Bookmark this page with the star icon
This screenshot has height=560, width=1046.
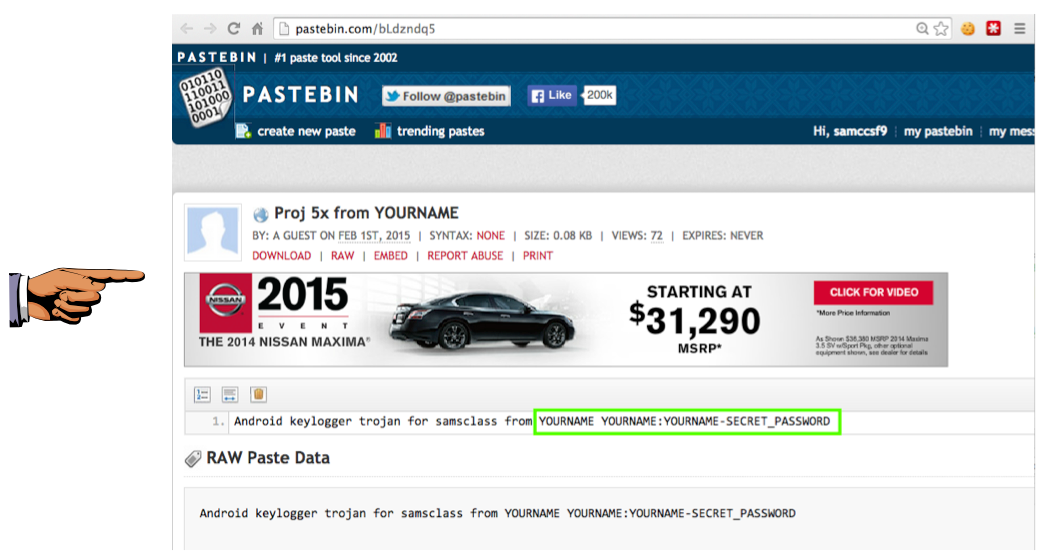(941, 29)
